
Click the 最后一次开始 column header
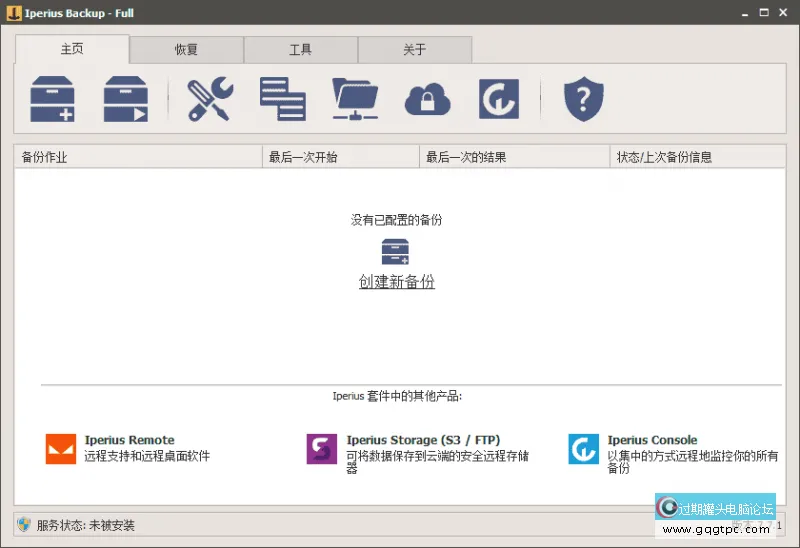coord(341,157)
